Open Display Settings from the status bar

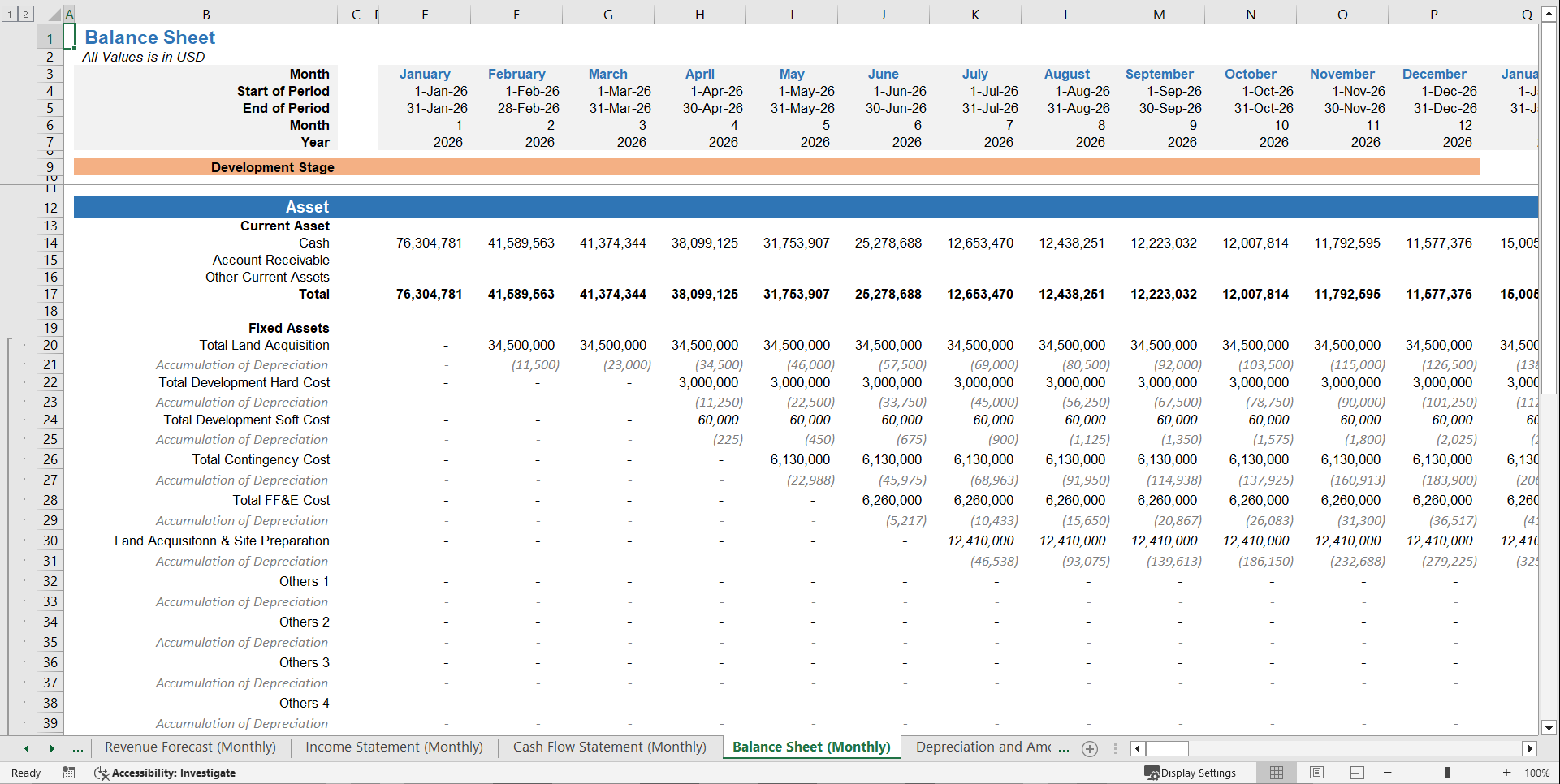point(1191,773)
